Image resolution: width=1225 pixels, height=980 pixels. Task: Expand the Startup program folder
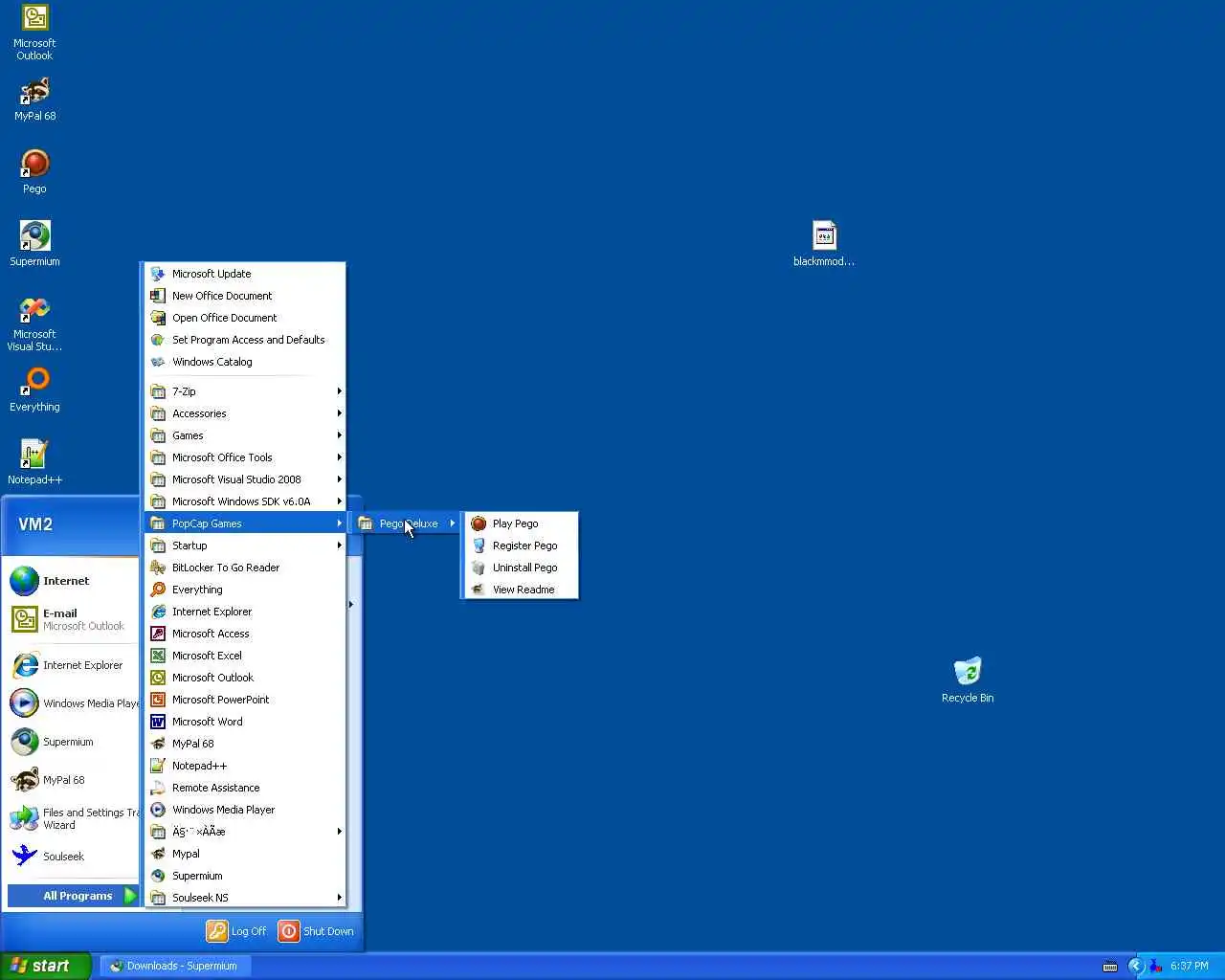245,546
